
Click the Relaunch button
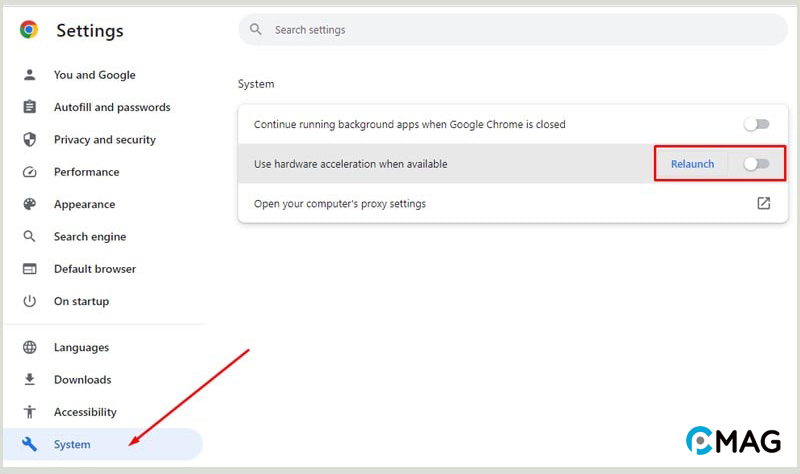click(x=692, y=164)
